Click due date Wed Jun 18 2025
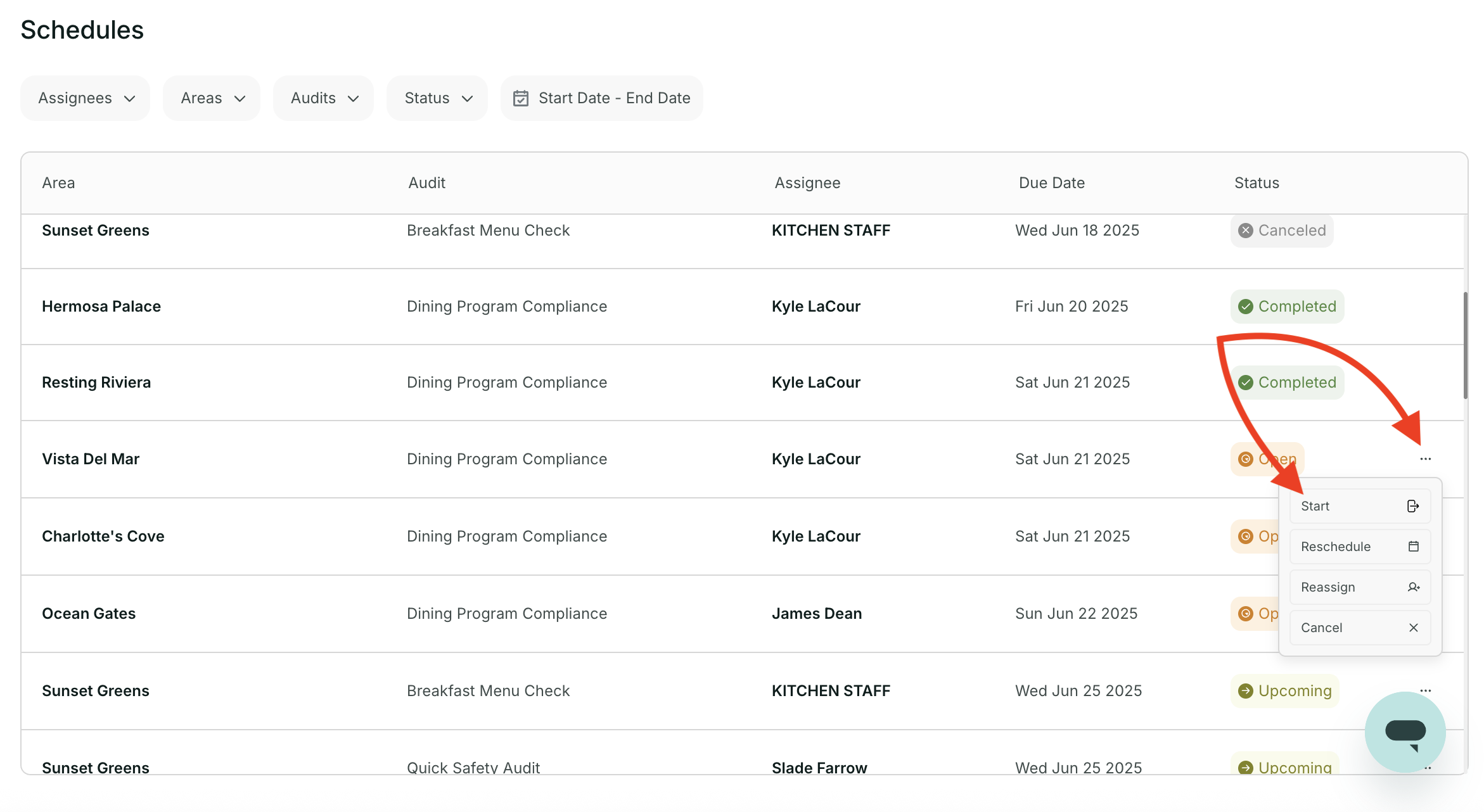Viewport: 1484px width, 812px height. click(1077, 231)
